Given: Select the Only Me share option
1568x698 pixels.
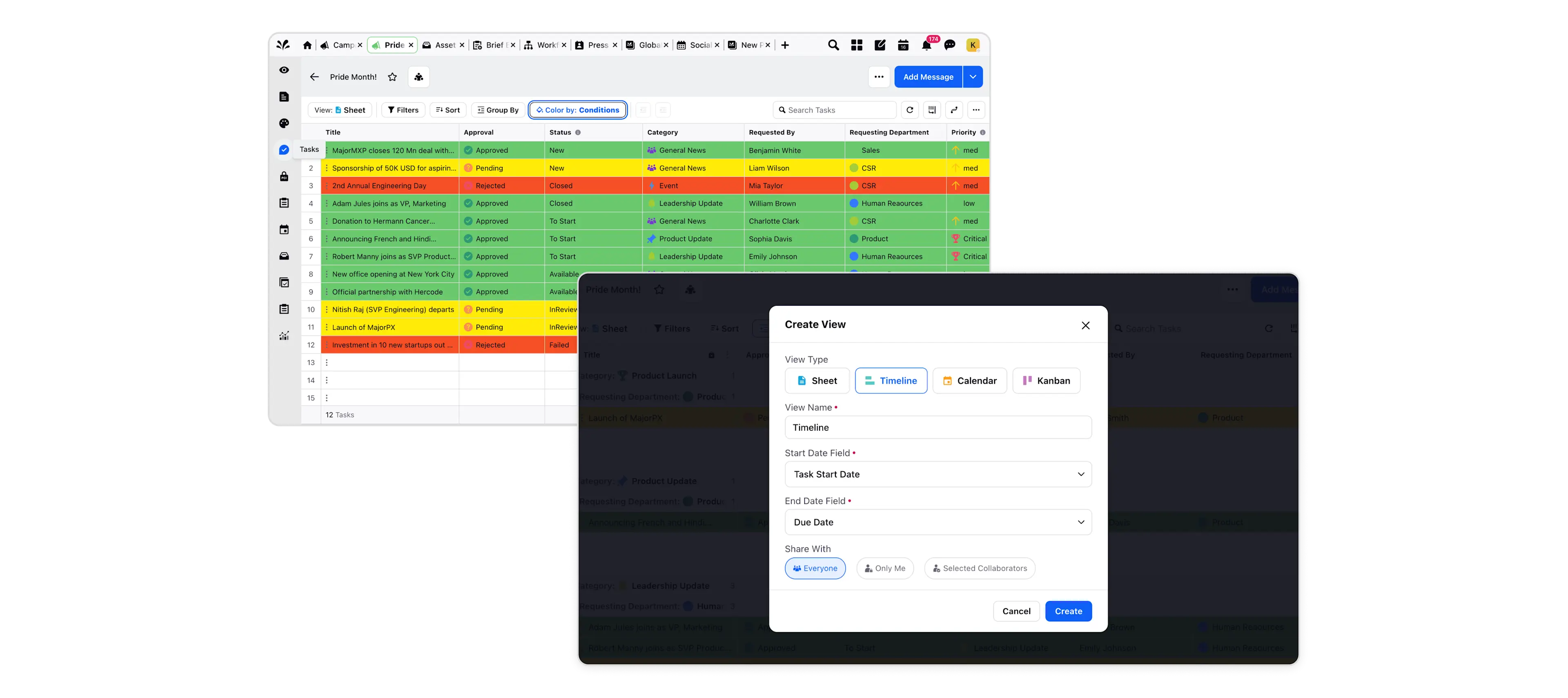Looking at the screenshot, I should point(884,568).
